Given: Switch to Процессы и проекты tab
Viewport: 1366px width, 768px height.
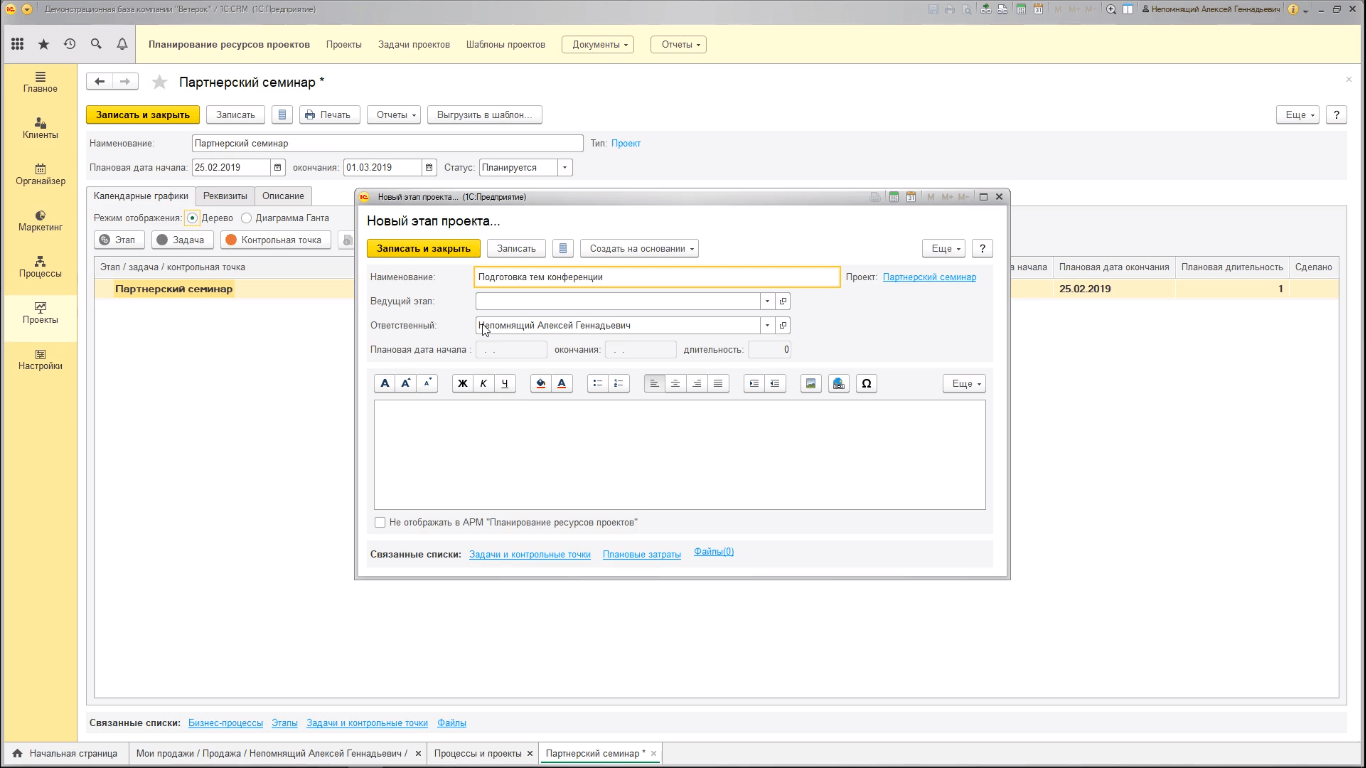Looking at the screenshot, I should coord(477,753).
